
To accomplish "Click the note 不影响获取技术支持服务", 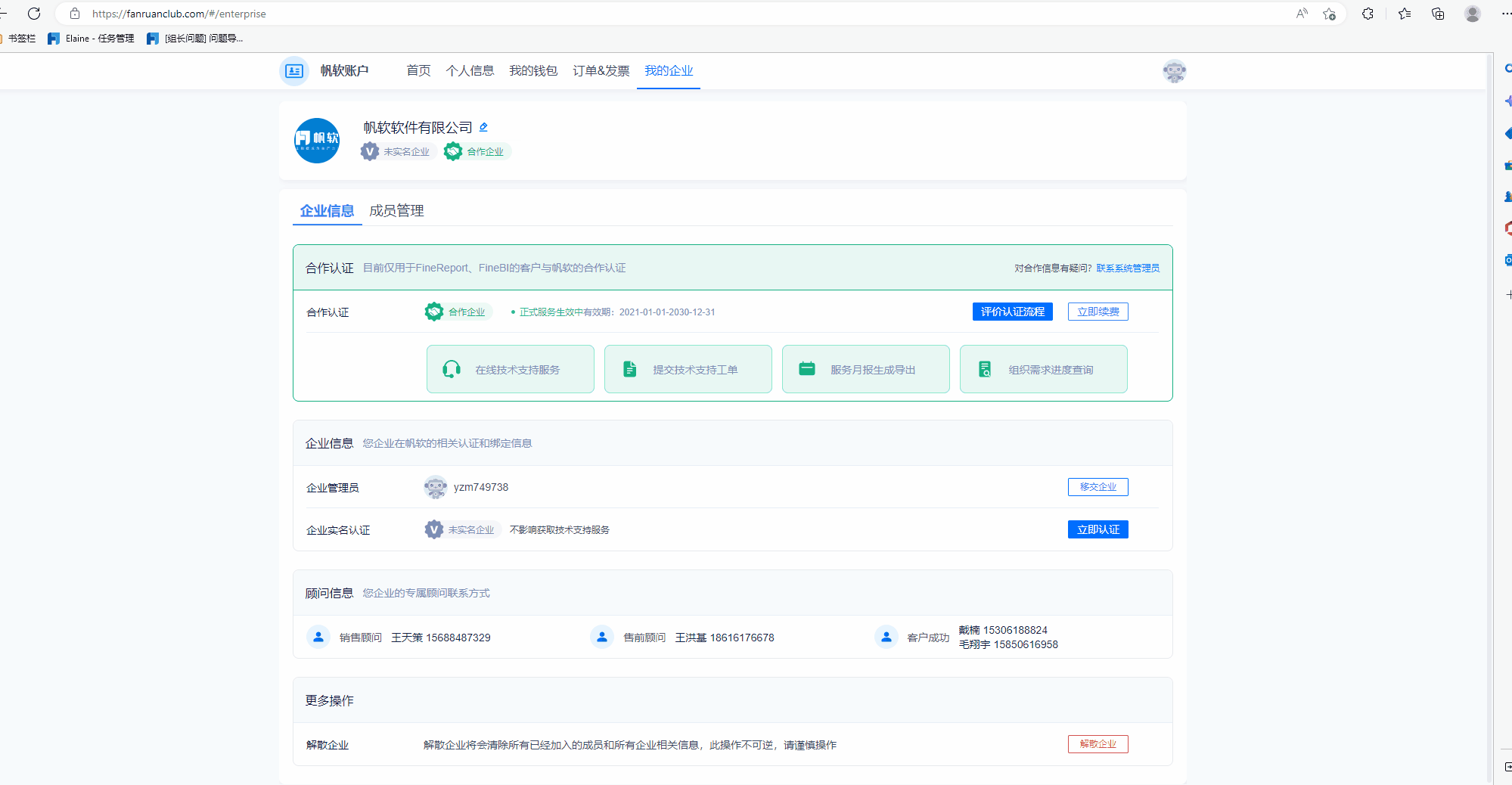I will coord(560,530).
